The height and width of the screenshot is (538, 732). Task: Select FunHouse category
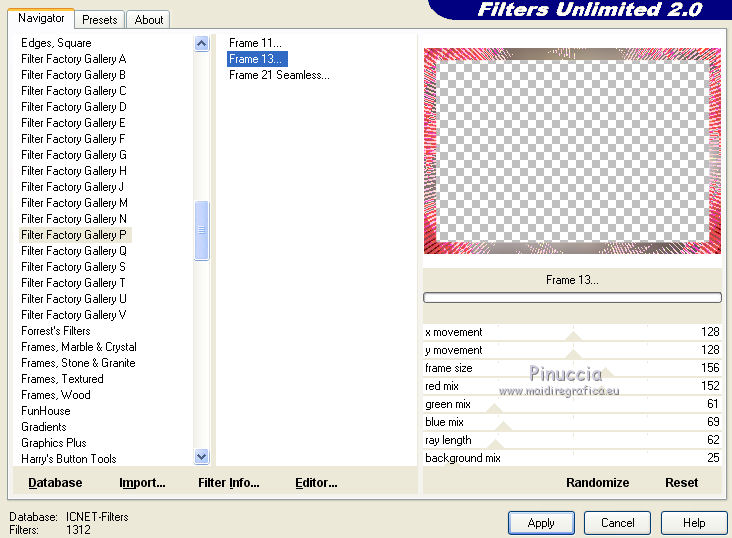pyautogui.click(x=46, y=411)
